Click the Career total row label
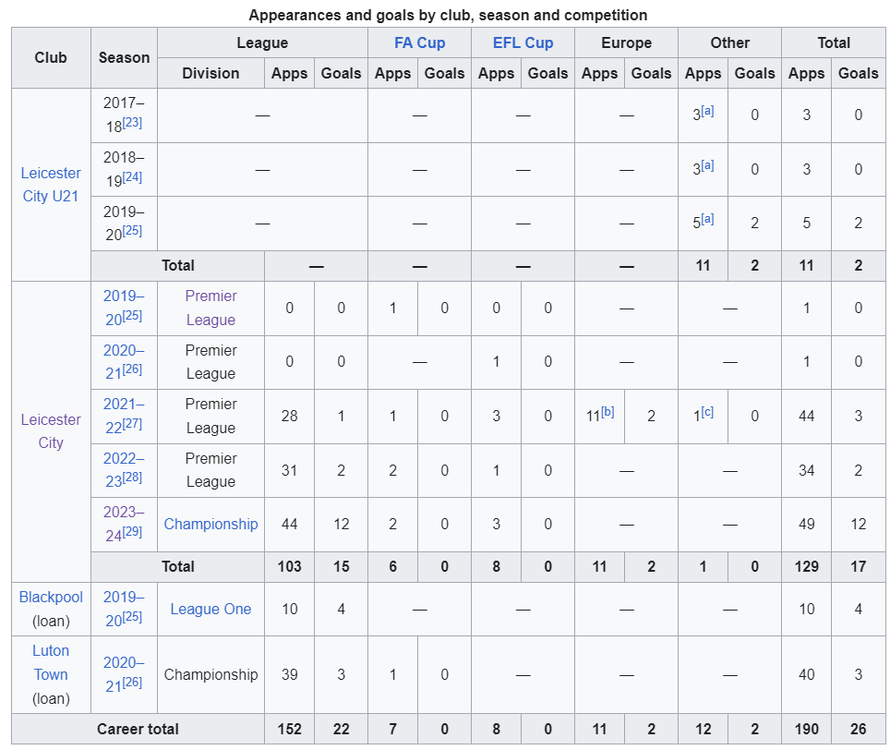Image resolution: width=890 pixels, height=750 pixels. (138, 729)
